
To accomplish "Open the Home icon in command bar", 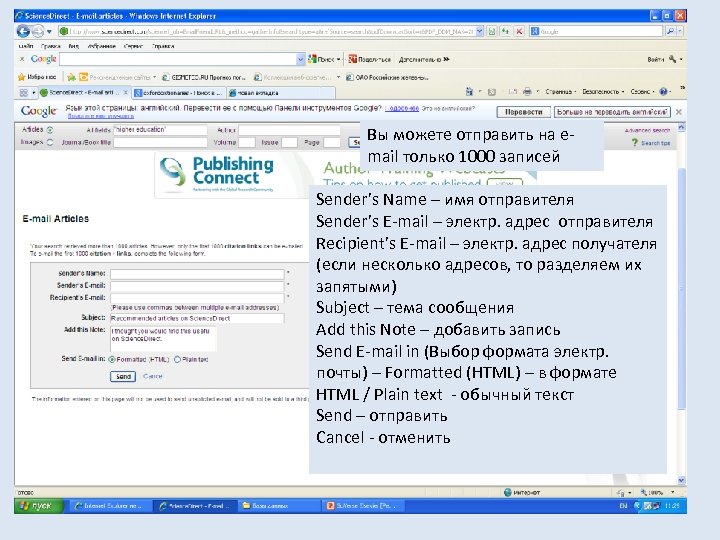I will click(469, 91).
